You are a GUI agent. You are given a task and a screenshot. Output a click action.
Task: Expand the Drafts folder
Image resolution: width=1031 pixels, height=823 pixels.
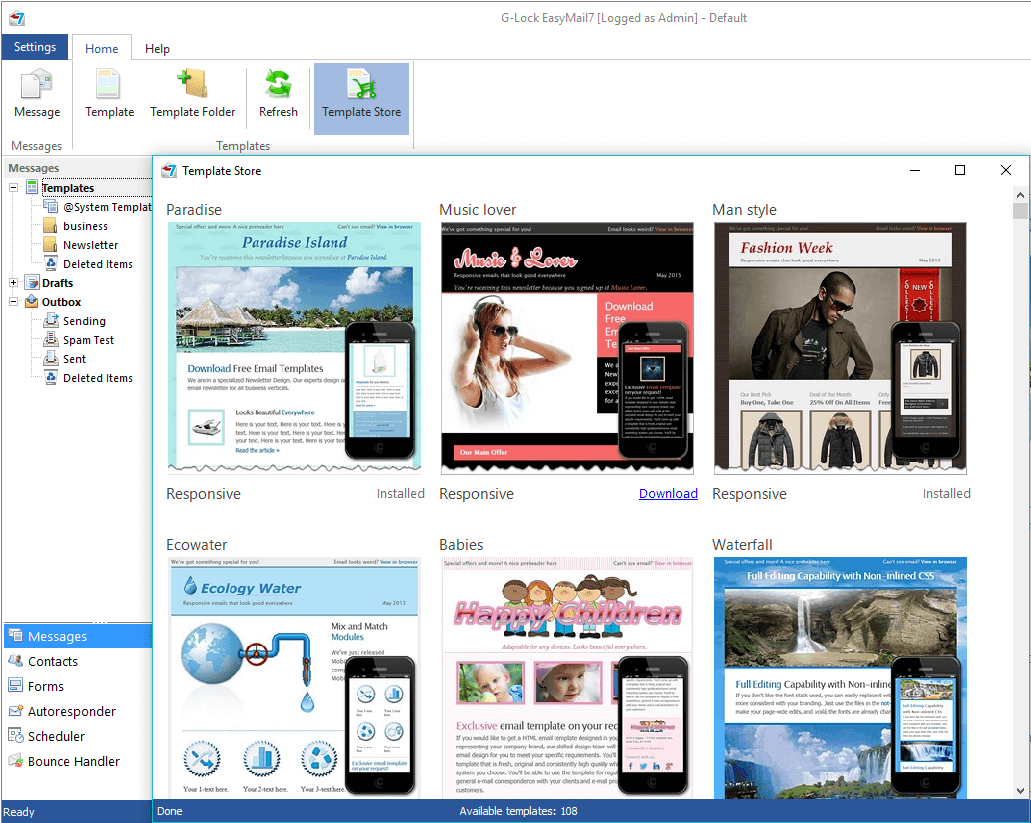tap(14, 282)
